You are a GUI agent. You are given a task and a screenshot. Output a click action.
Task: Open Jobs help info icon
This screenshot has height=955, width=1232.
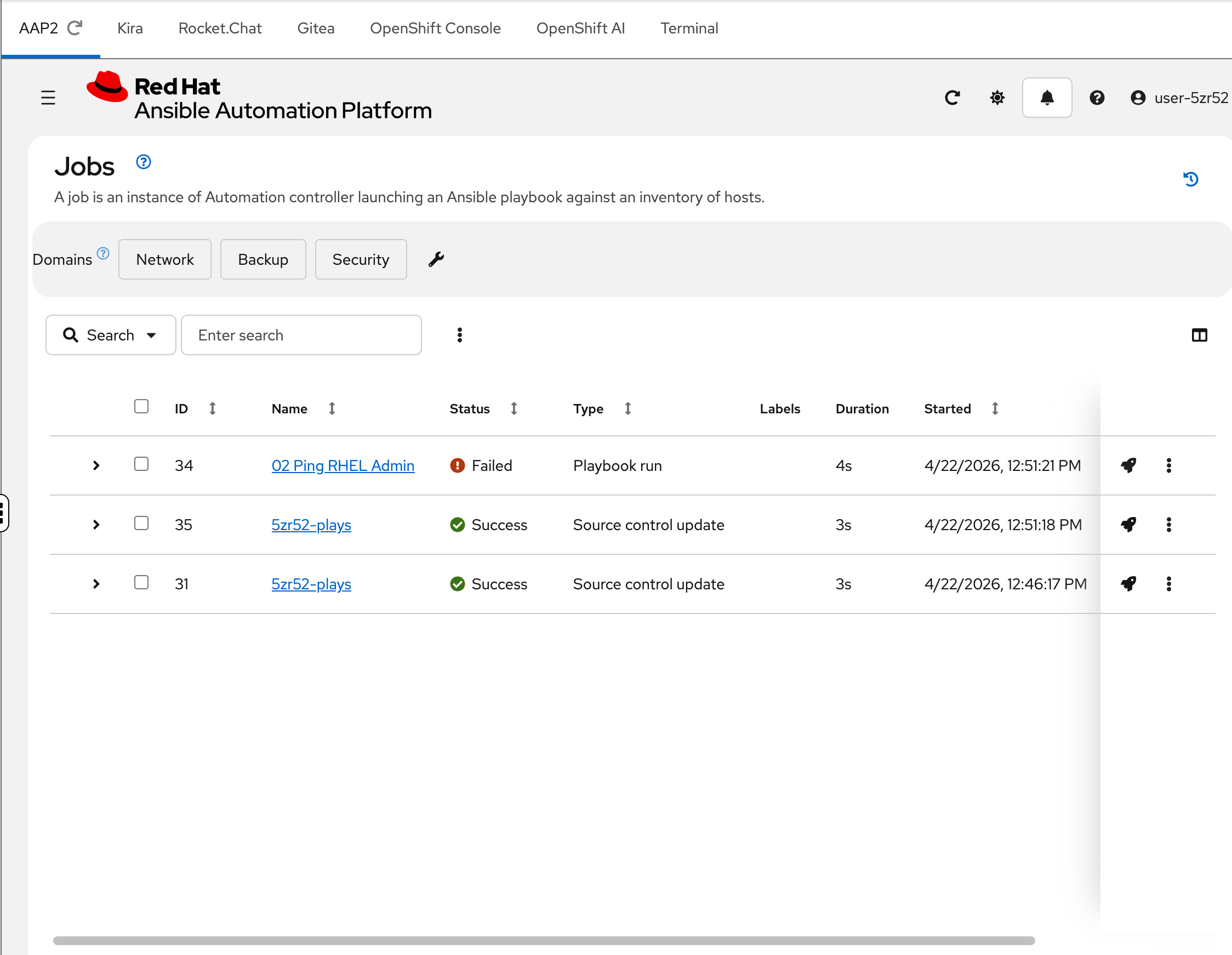(143, 162)
